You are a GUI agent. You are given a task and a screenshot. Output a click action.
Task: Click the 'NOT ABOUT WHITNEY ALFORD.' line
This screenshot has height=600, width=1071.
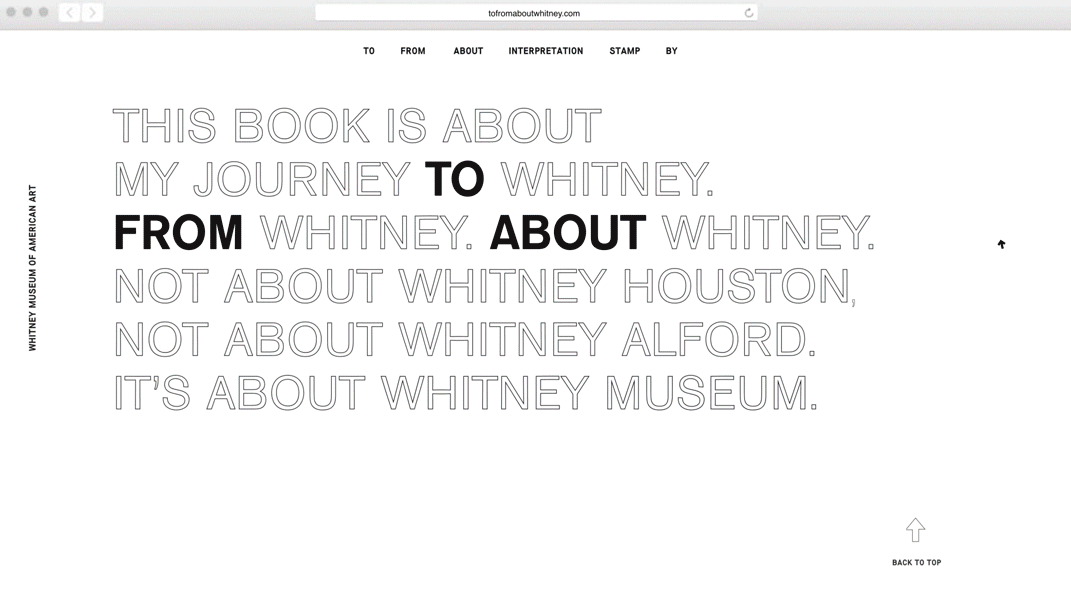coord(464,339)
